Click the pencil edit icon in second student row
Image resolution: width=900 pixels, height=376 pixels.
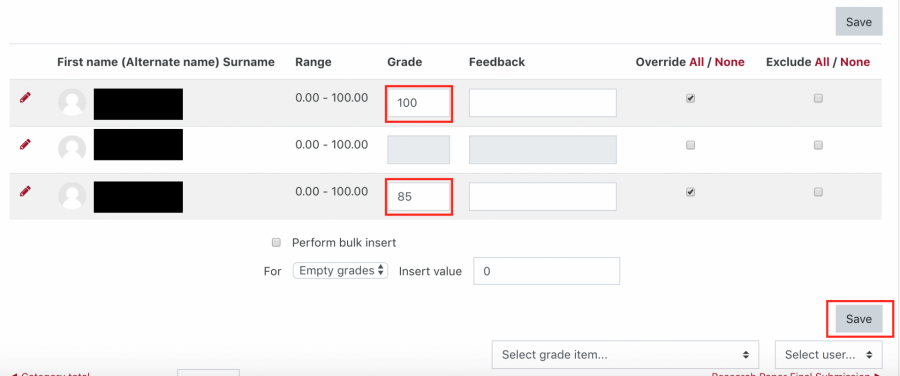[x=25, y=145]
